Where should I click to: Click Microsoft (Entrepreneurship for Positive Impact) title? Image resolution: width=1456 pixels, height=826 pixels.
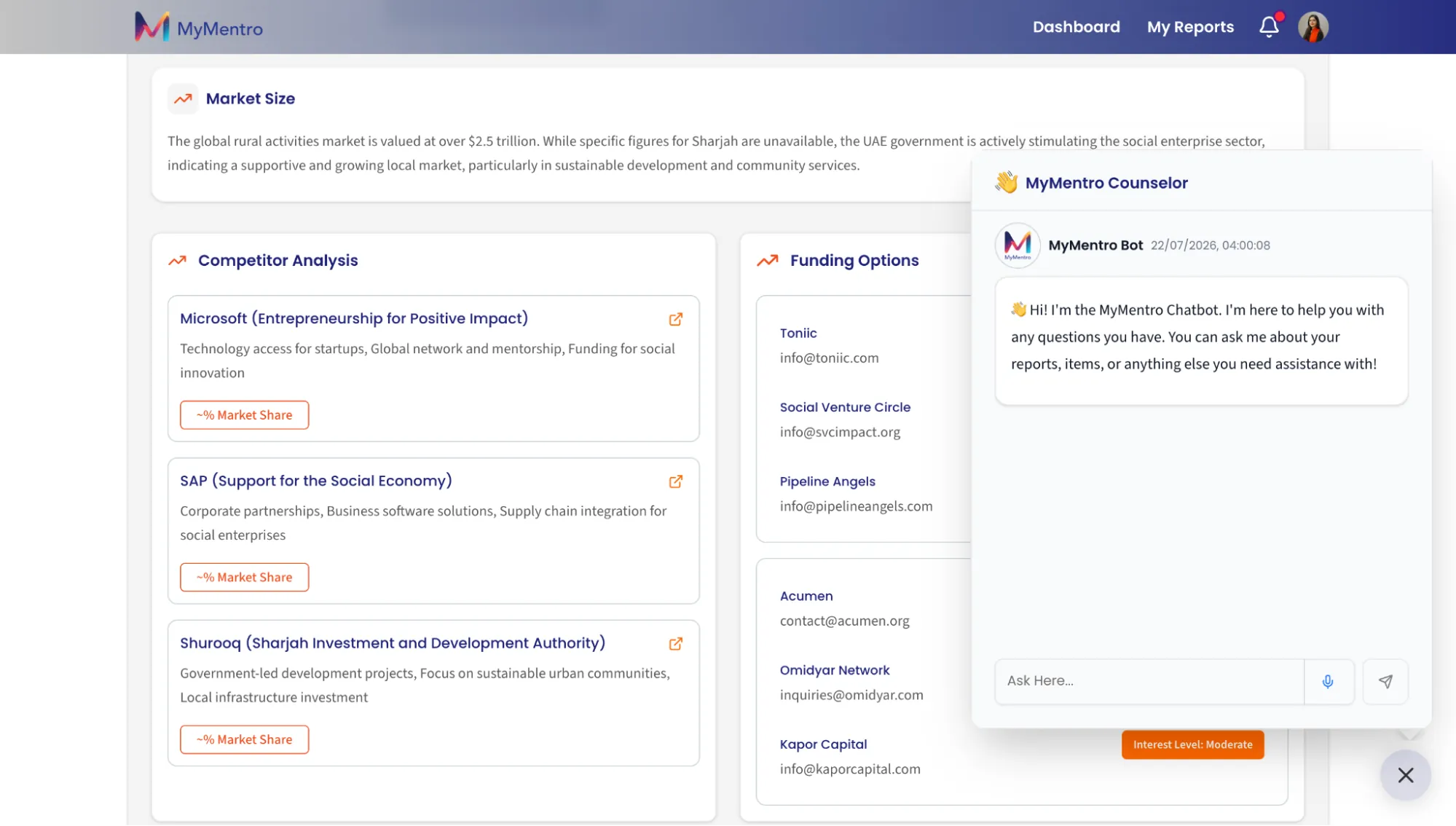pyautogui.click(x=354, y=318)
